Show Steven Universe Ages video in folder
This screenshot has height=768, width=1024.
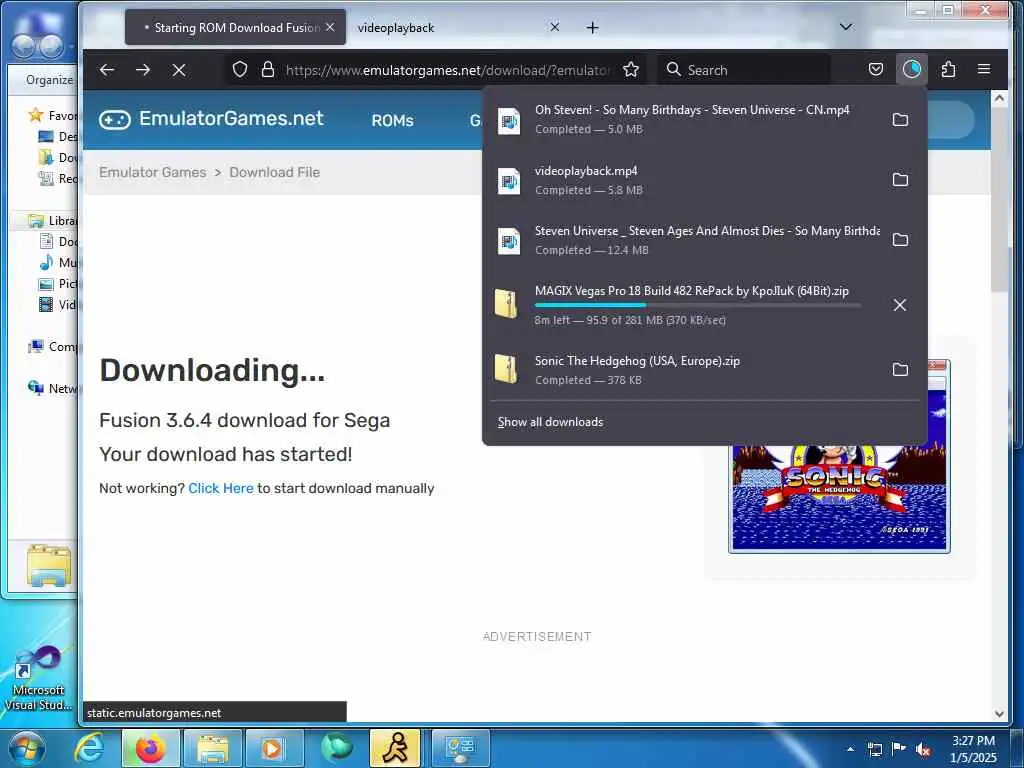coord(900,240)
